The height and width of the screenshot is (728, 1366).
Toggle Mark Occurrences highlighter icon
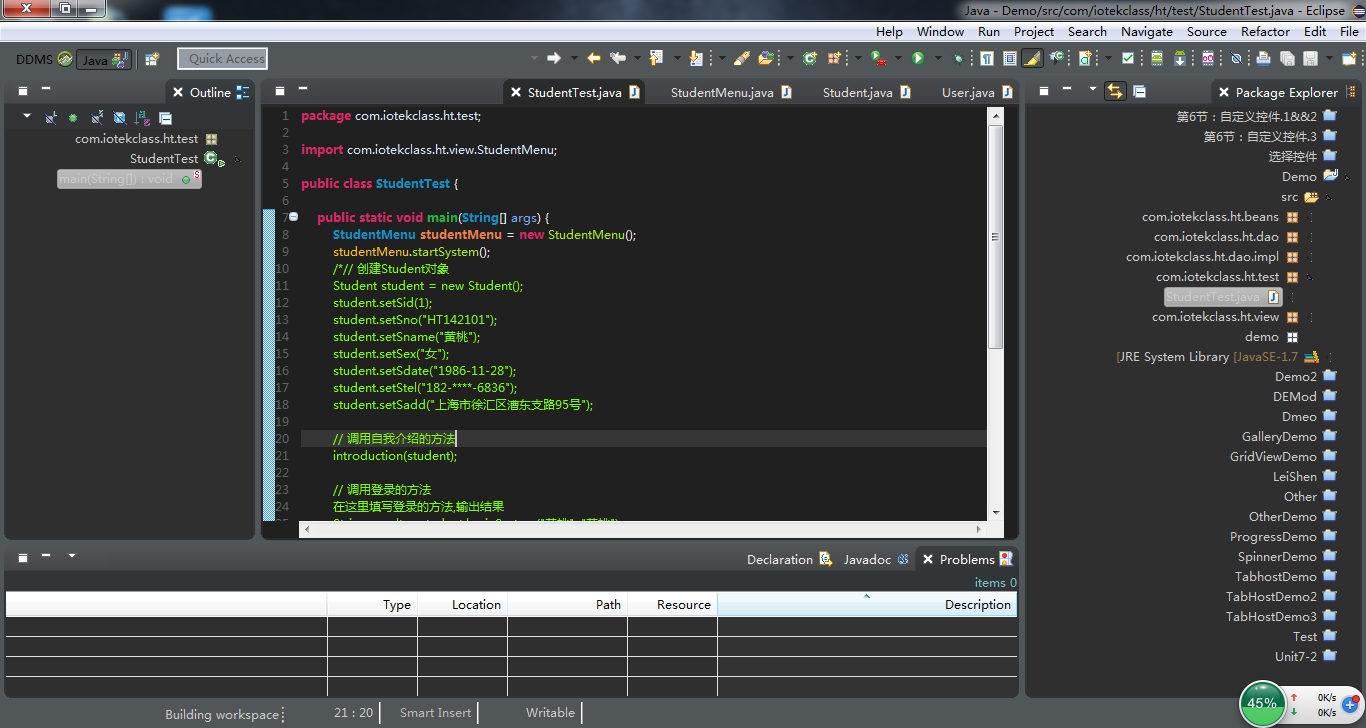click(x=1033, y=59)
